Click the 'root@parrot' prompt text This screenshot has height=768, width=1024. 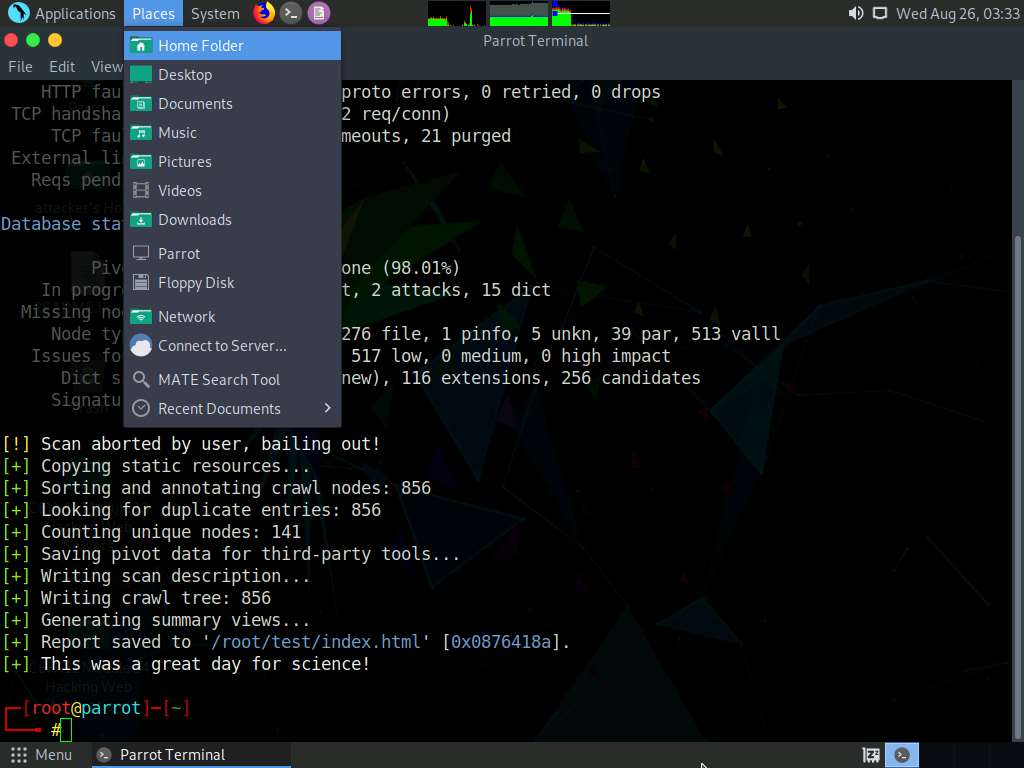coord(86,708)
